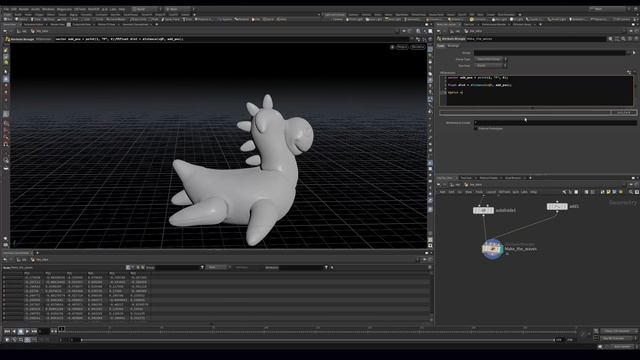Toggle the Enforce Prototypes checkbox
The height and width of the screenshot is (360, 640).
476,129
